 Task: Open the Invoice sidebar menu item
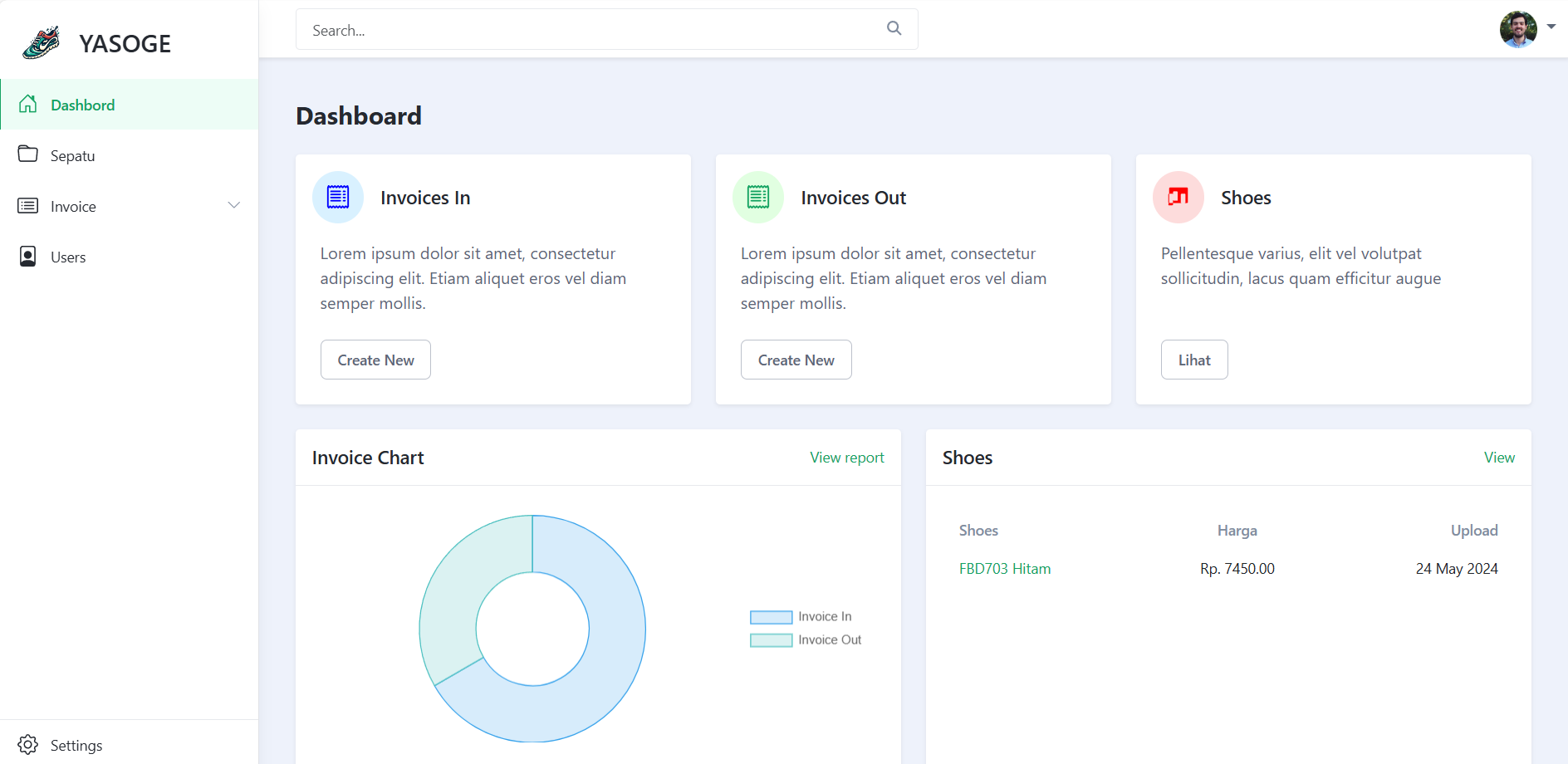[73, 207]
